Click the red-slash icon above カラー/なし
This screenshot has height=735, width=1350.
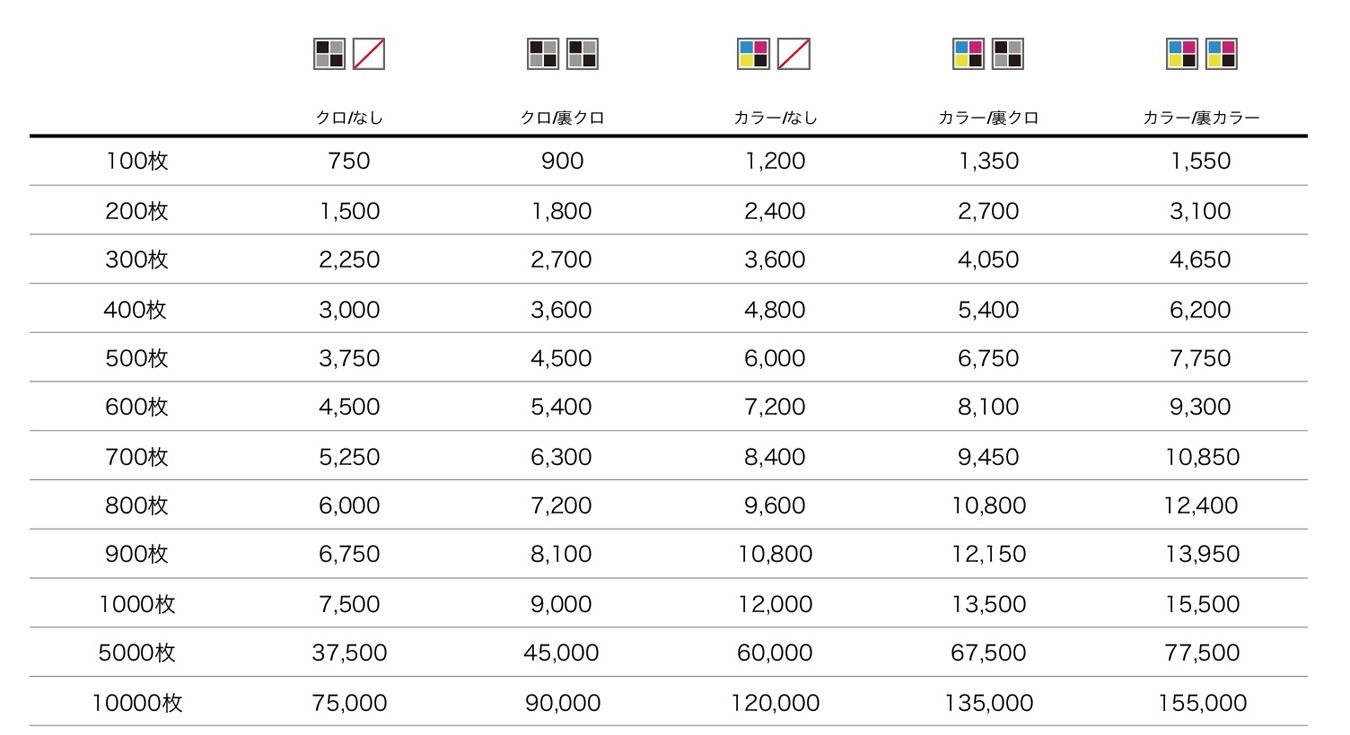coord(794,54)
